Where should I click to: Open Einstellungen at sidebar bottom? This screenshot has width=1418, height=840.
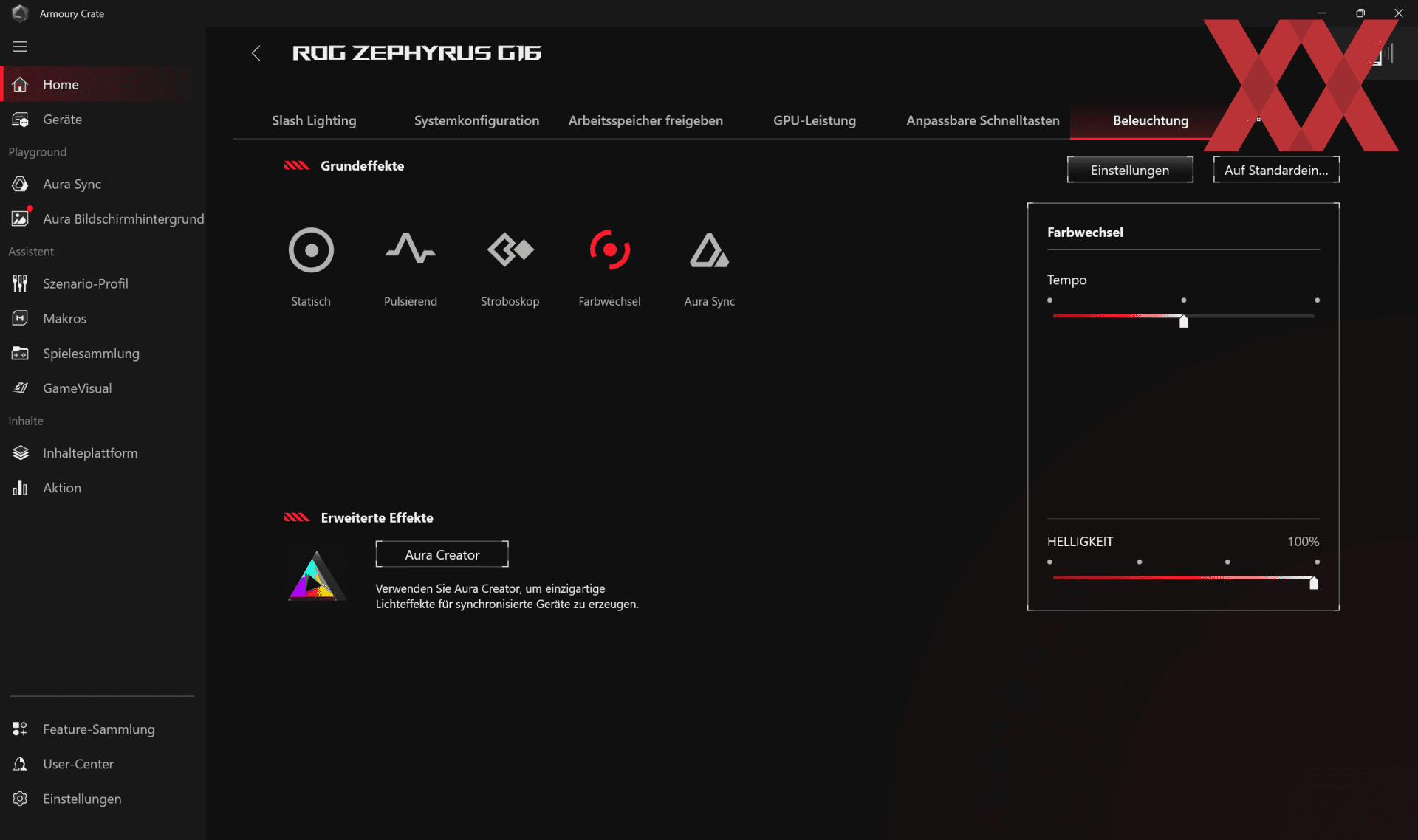click(x=102, y=799)
